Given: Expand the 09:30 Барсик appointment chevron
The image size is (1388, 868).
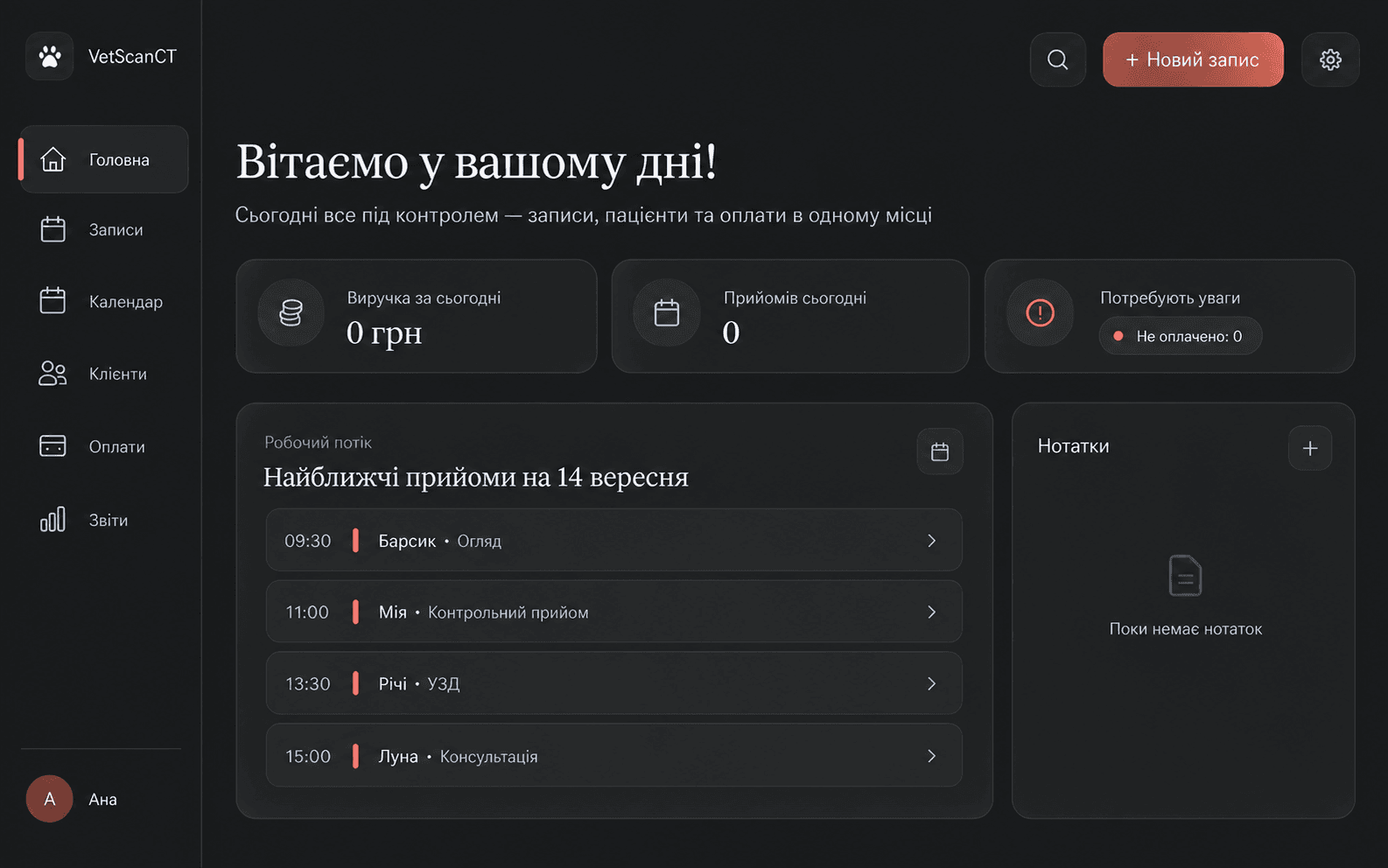Looking at the screenshot, I should [x=932, y=541].
